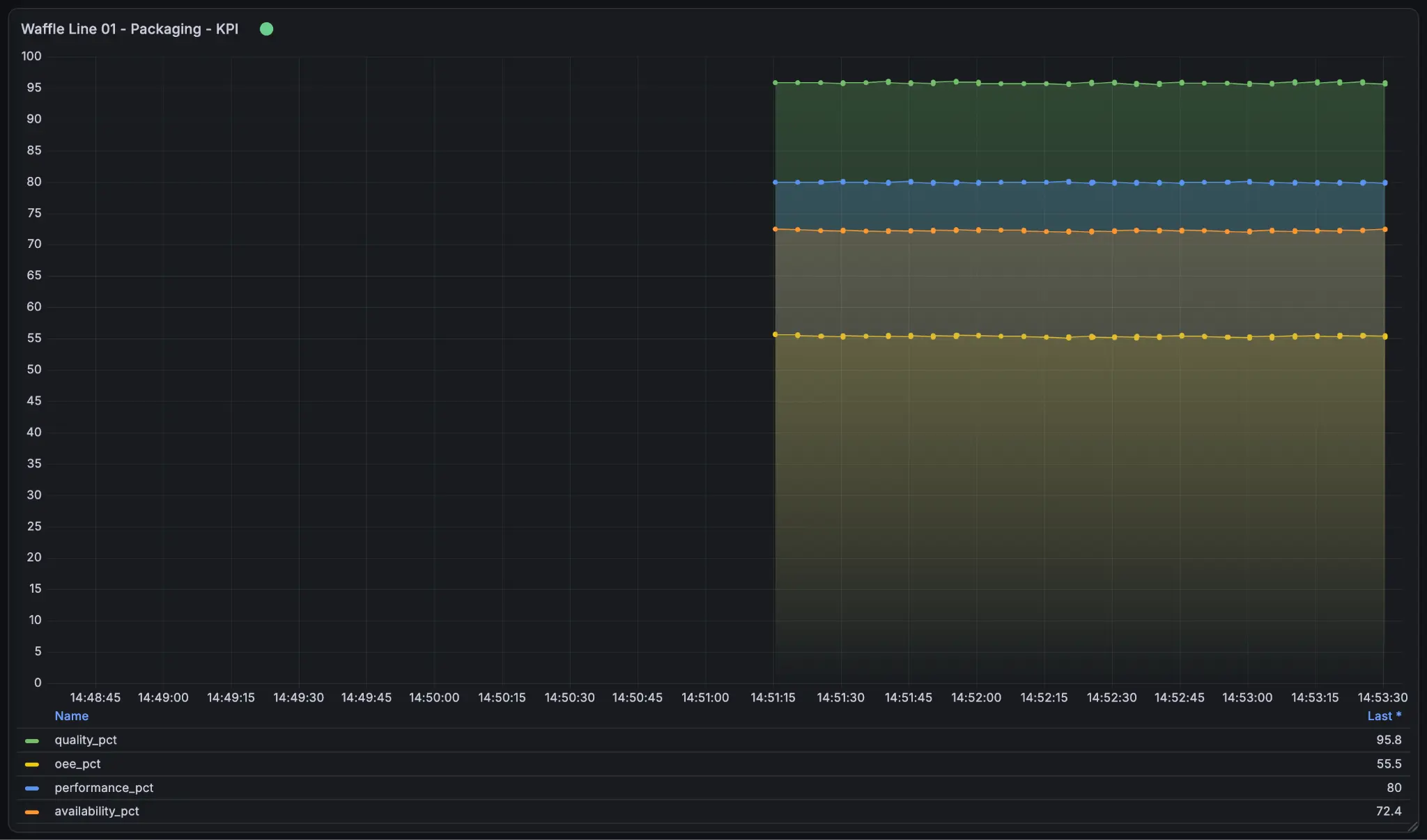Click the 0 y-axis label
The height and width of the screenshot is (840, 1427).
tap(38, 683)
